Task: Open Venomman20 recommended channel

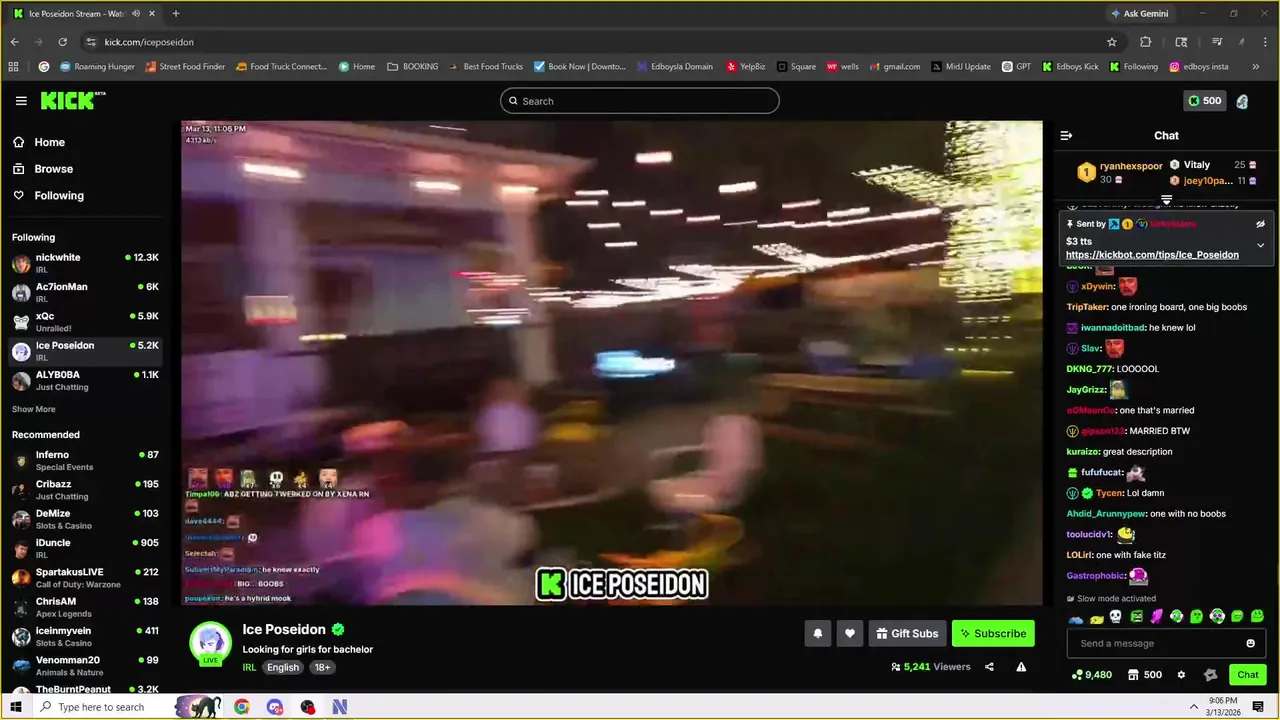Action: [86, 666]
